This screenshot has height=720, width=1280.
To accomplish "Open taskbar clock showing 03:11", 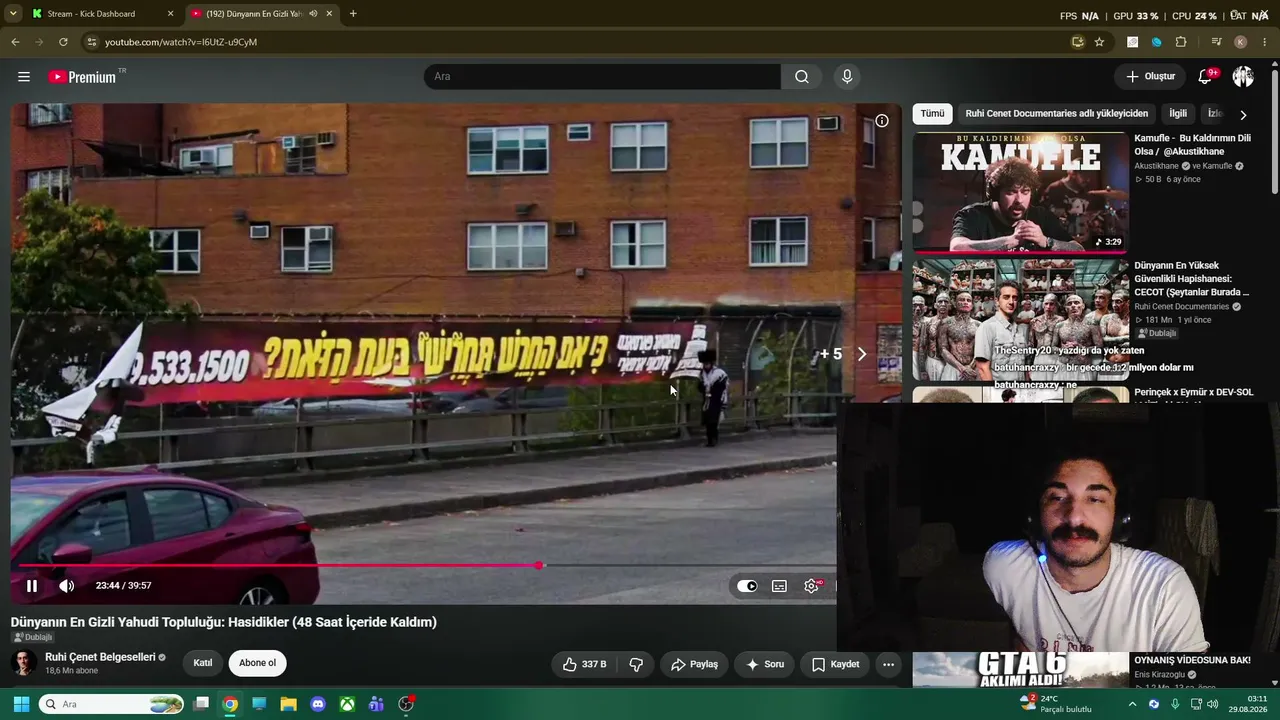I will [x=1249, y=704].
